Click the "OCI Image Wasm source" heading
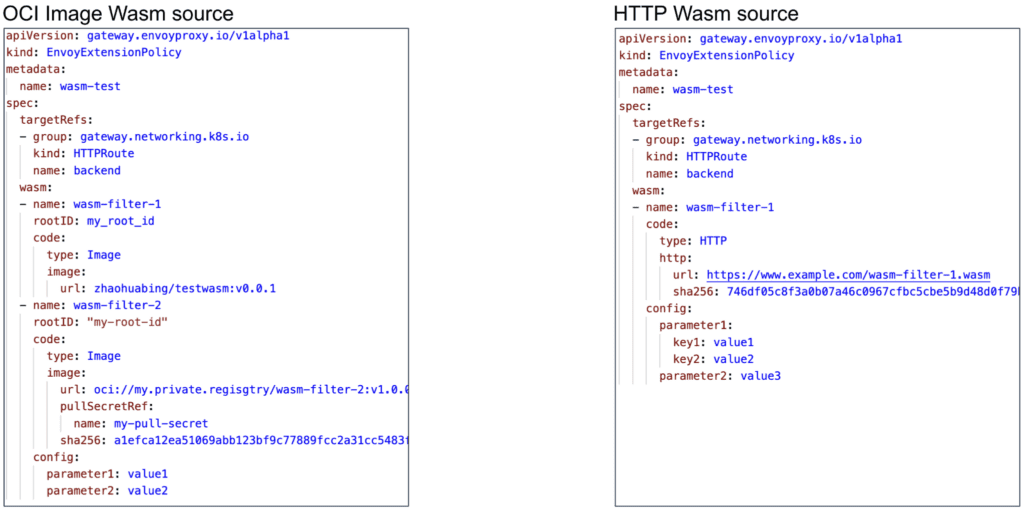Screen dimensions: 1024x510 click(x=119, y=13)
